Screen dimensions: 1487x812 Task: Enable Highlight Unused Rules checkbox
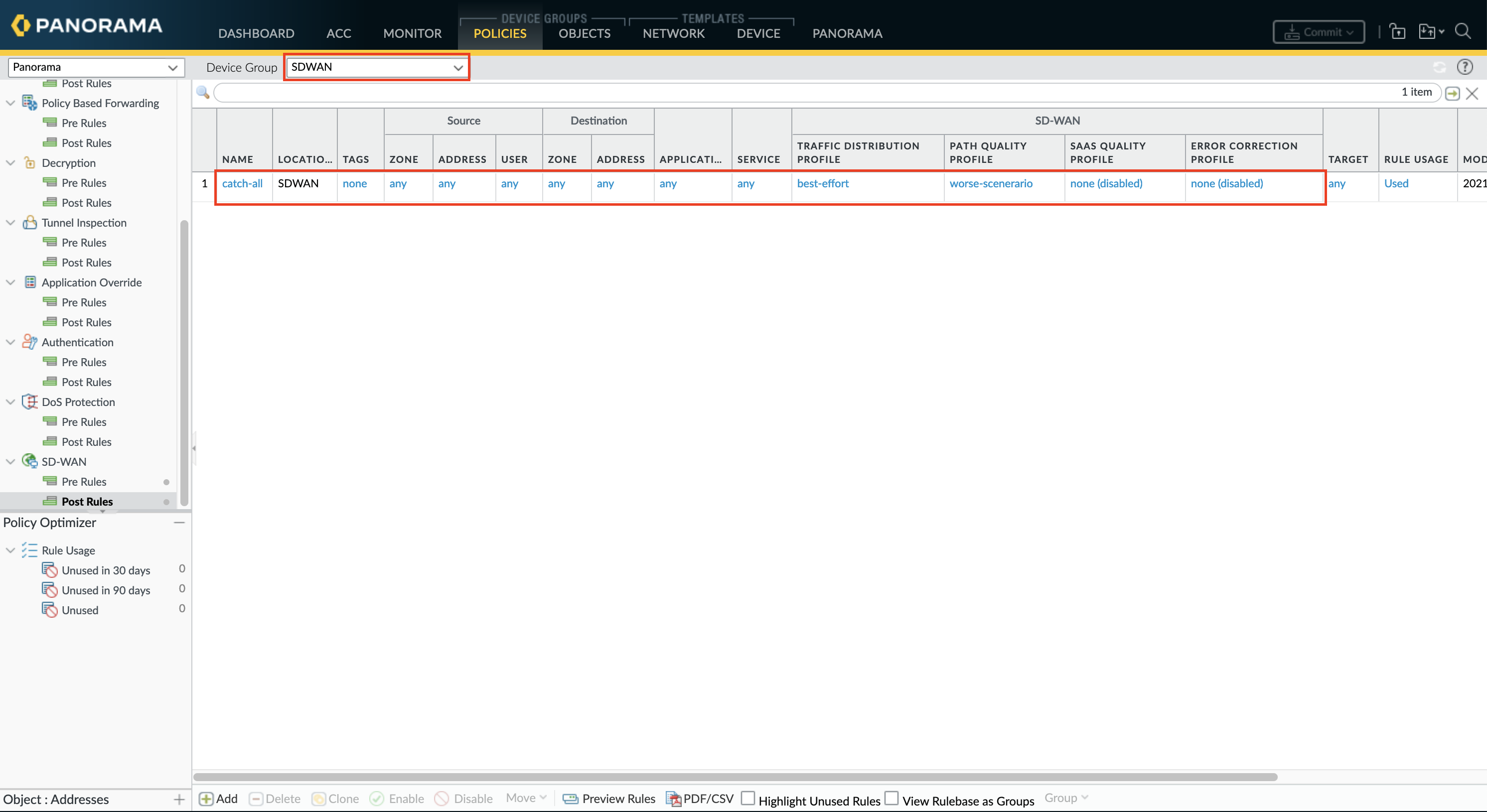coord(747,798)
